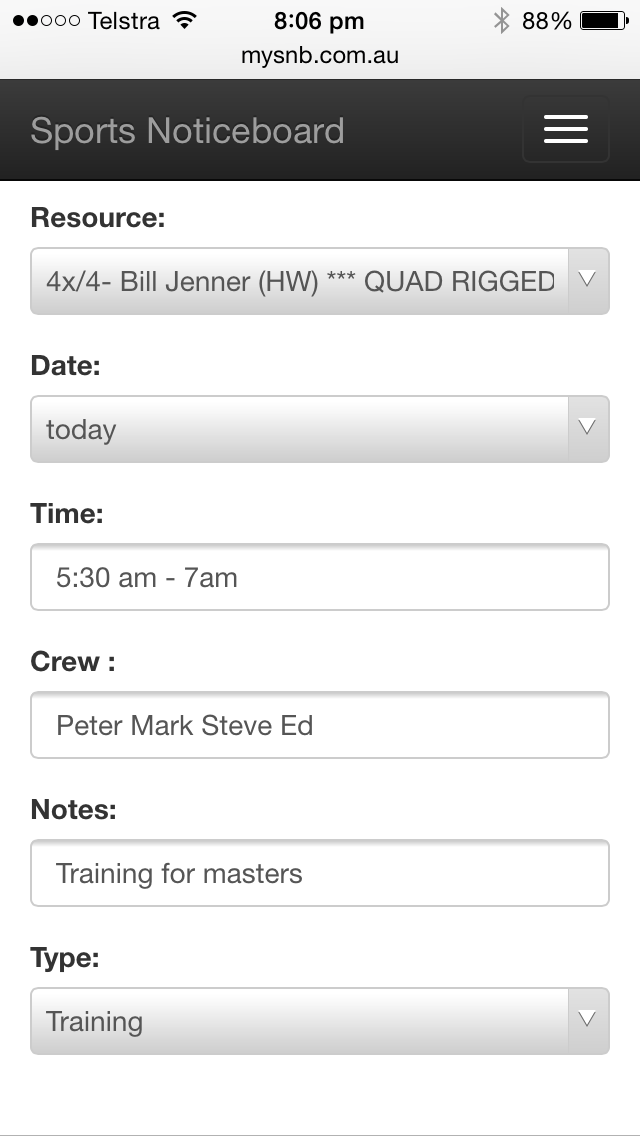Click the Sports Noticeboard title link
Image resolution: width=640 pixels, height=1136 pixels.
pos(187,131)
